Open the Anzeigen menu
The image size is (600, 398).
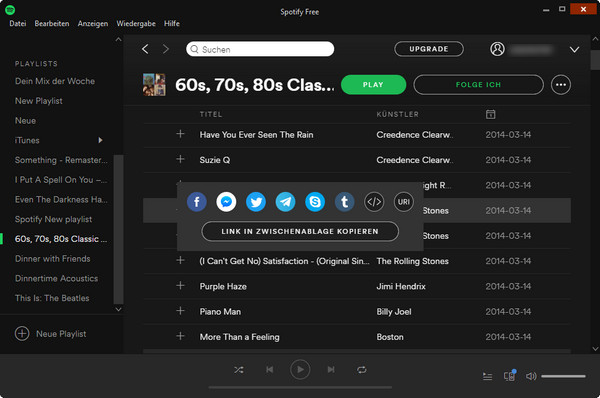[93, 23]
